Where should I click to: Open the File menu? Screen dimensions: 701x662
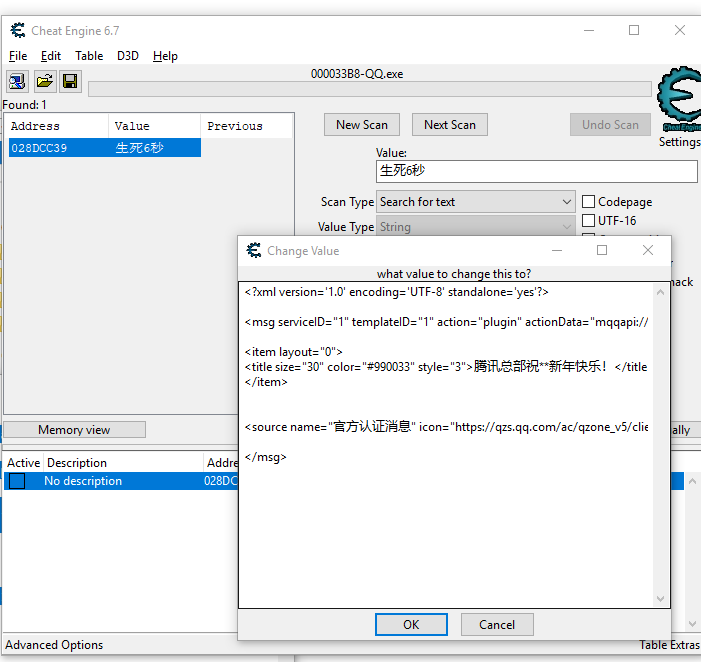(18, 56)
